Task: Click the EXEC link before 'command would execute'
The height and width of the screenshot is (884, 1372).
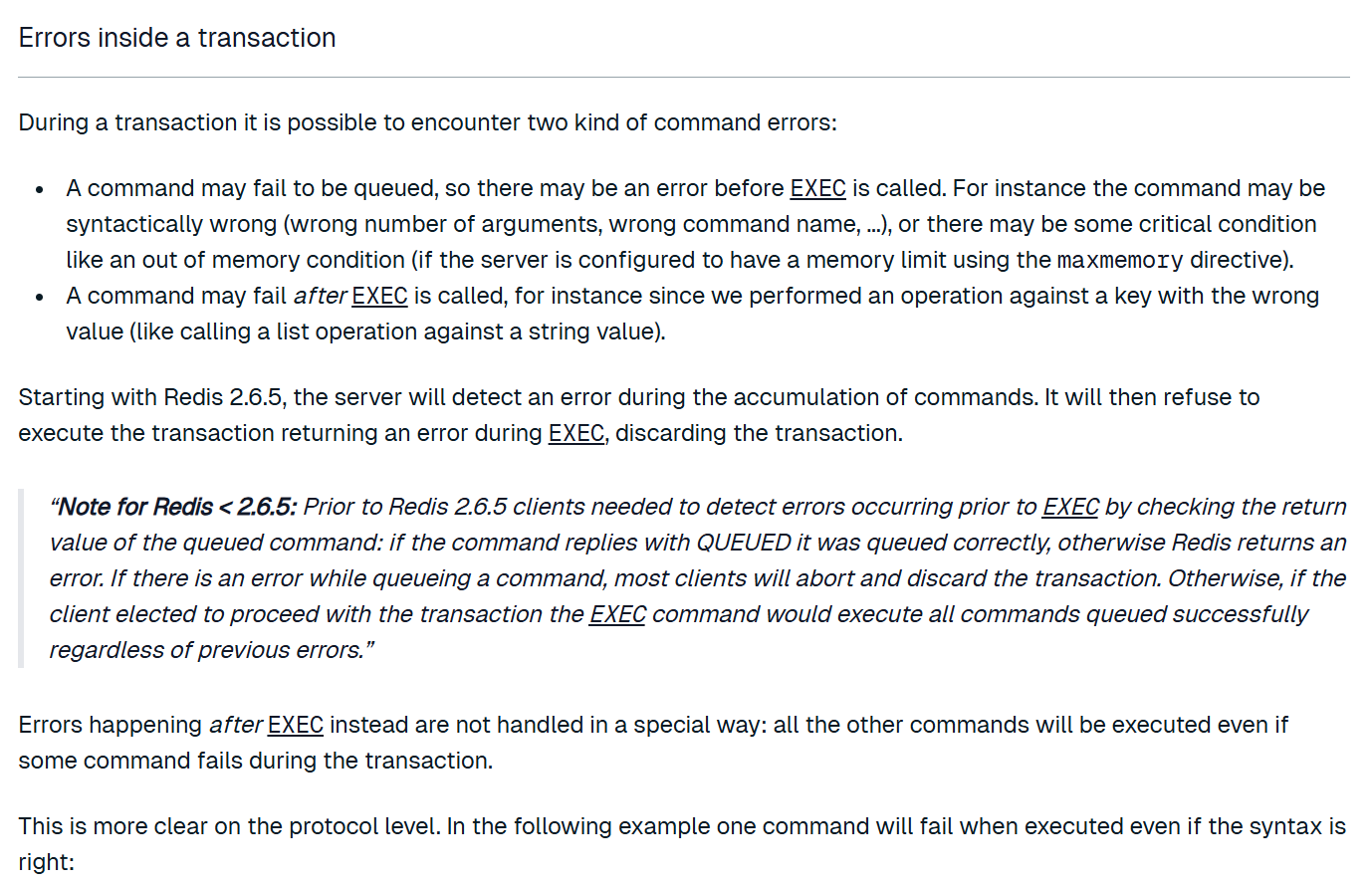Action: 617,614
